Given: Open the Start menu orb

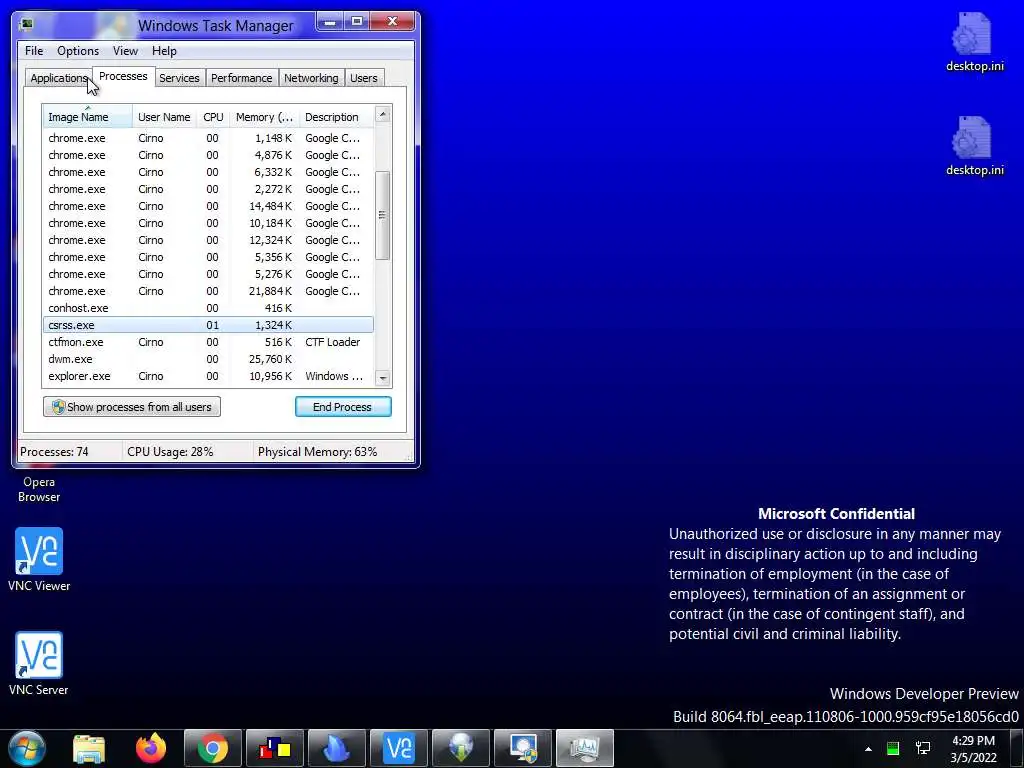Looking at the screenshot, I should [x=27, y=748].
